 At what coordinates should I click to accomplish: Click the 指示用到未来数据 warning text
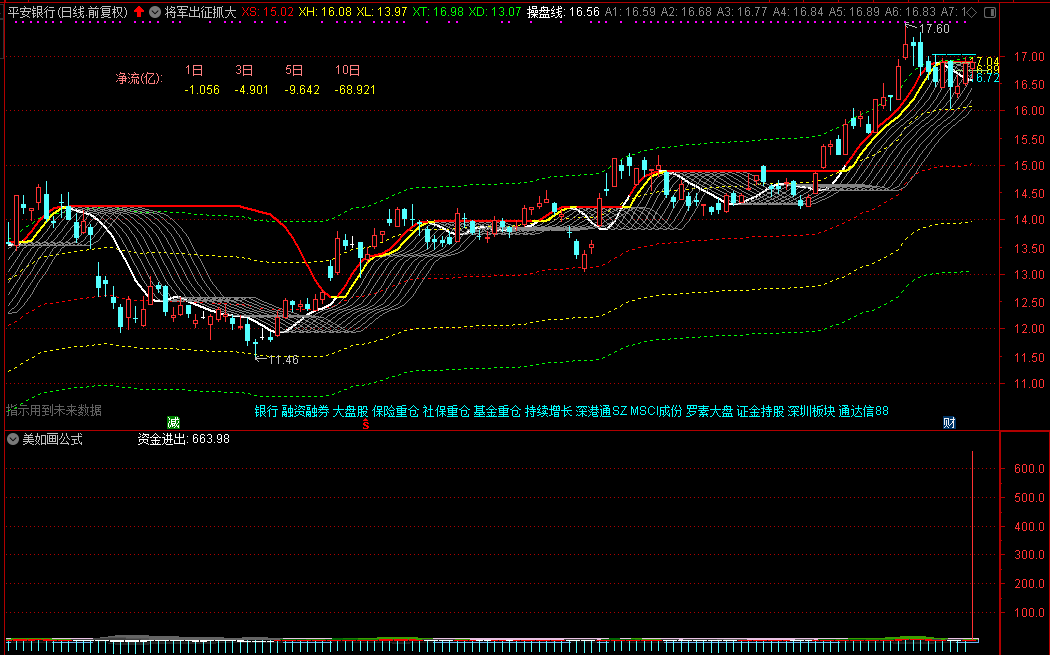(54, 411)
